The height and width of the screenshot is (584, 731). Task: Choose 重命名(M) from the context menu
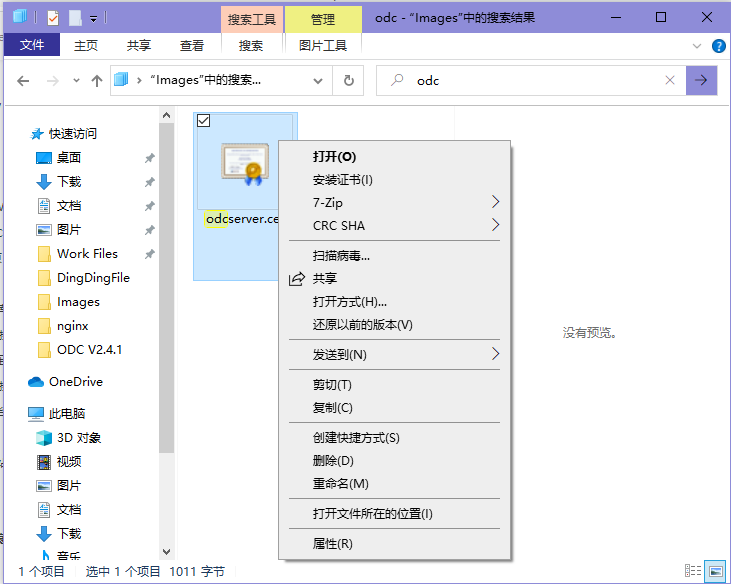point(394,484)
